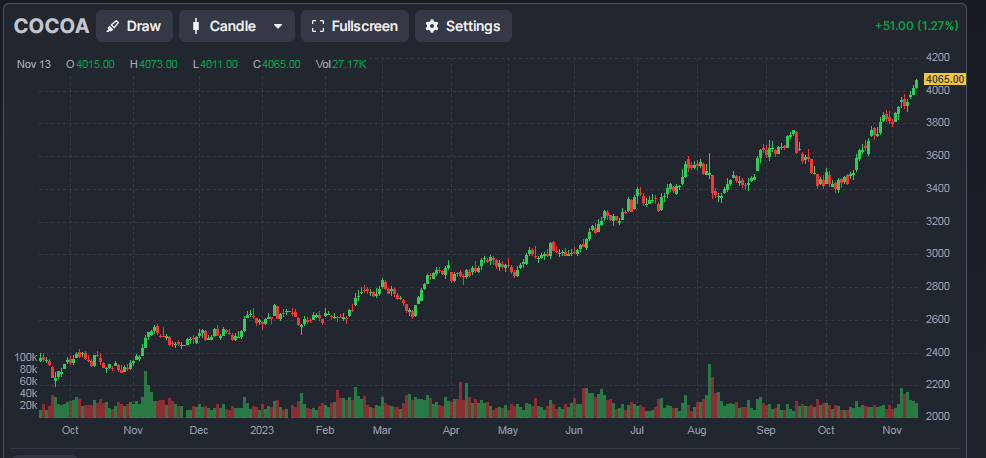Click the +51.00 (1.27%) price change
The image size is (986, 458).
click(x=916, y=26)
